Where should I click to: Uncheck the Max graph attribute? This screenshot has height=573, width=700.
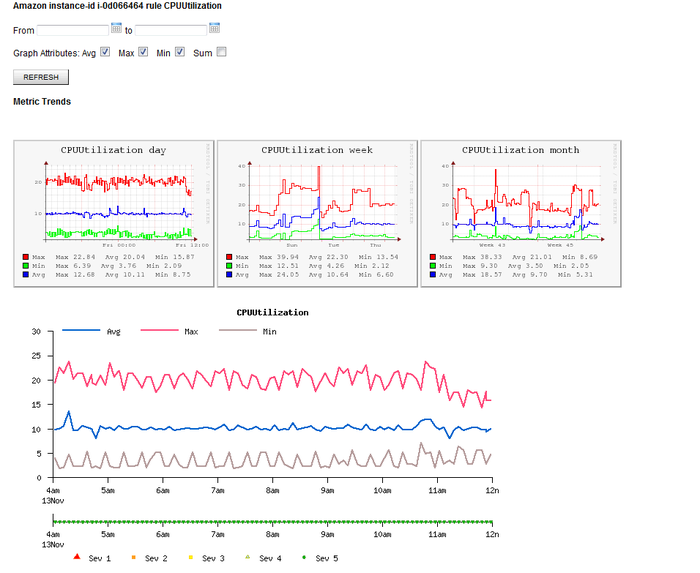click(143, 52)
